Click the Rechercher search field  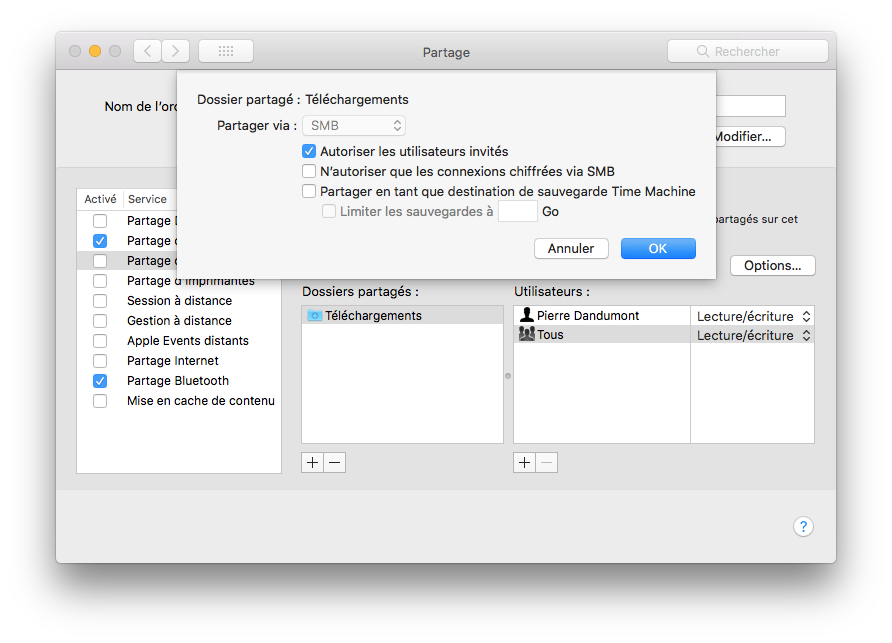pyautogui.click(x=748, y=51)
